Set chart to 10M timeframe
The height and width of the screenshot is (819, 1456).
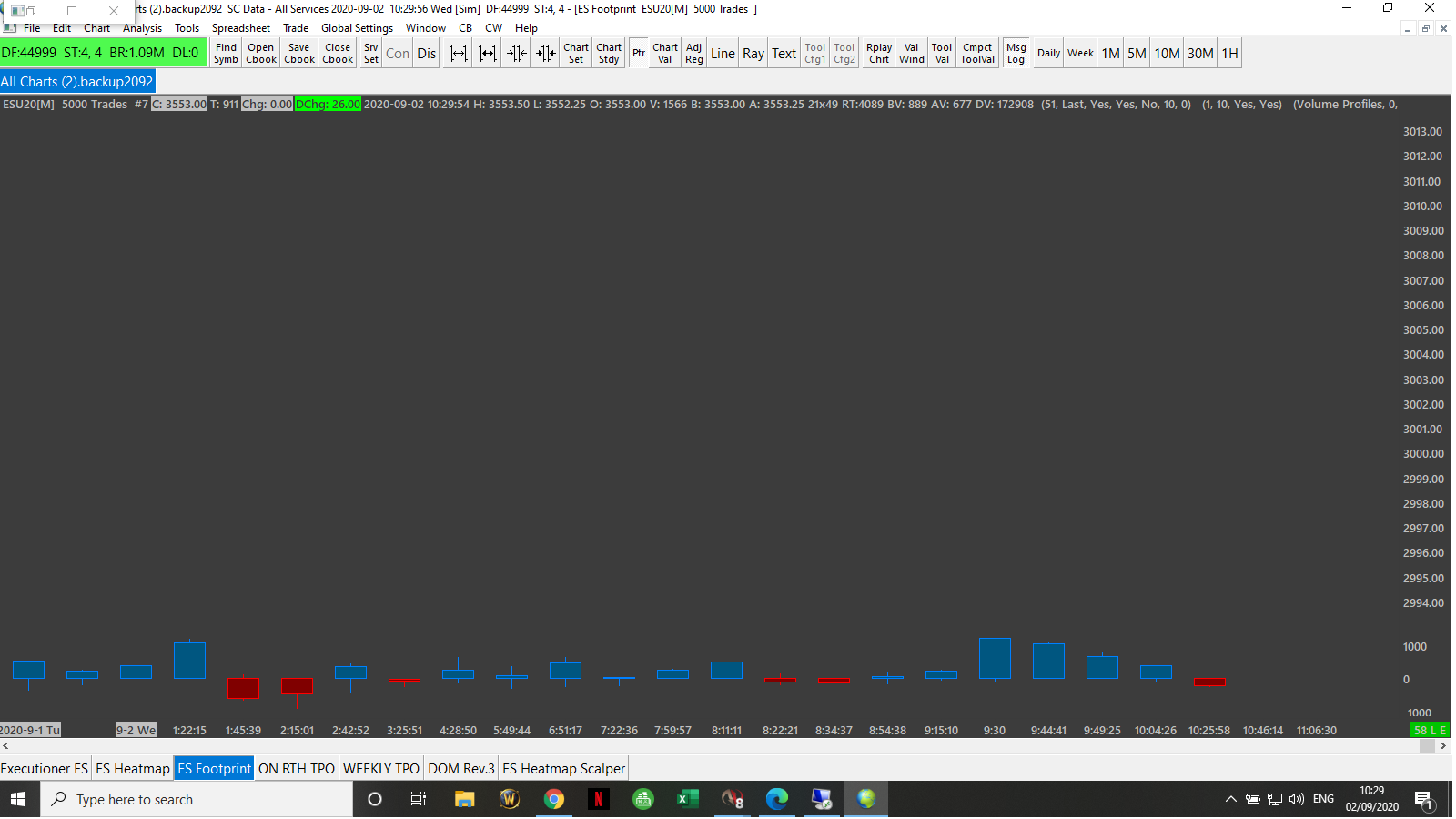1168,54
